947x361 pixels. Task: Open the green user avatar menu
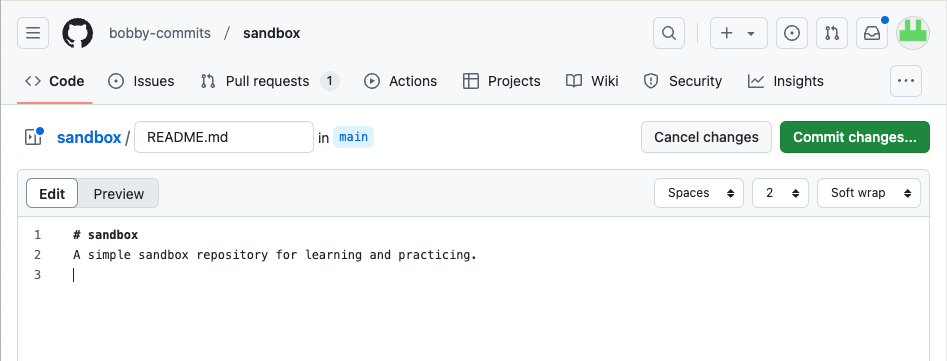[x=913, y=33]
